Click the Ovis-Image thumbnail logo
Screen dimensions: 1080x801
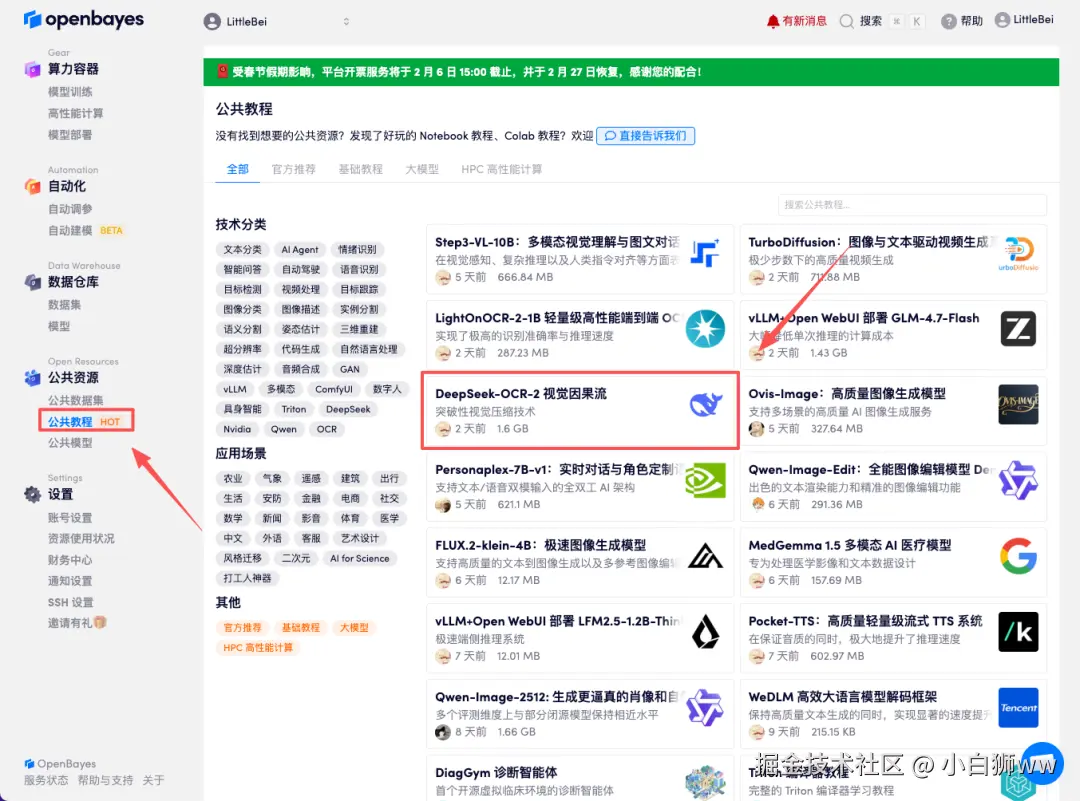1018,404
